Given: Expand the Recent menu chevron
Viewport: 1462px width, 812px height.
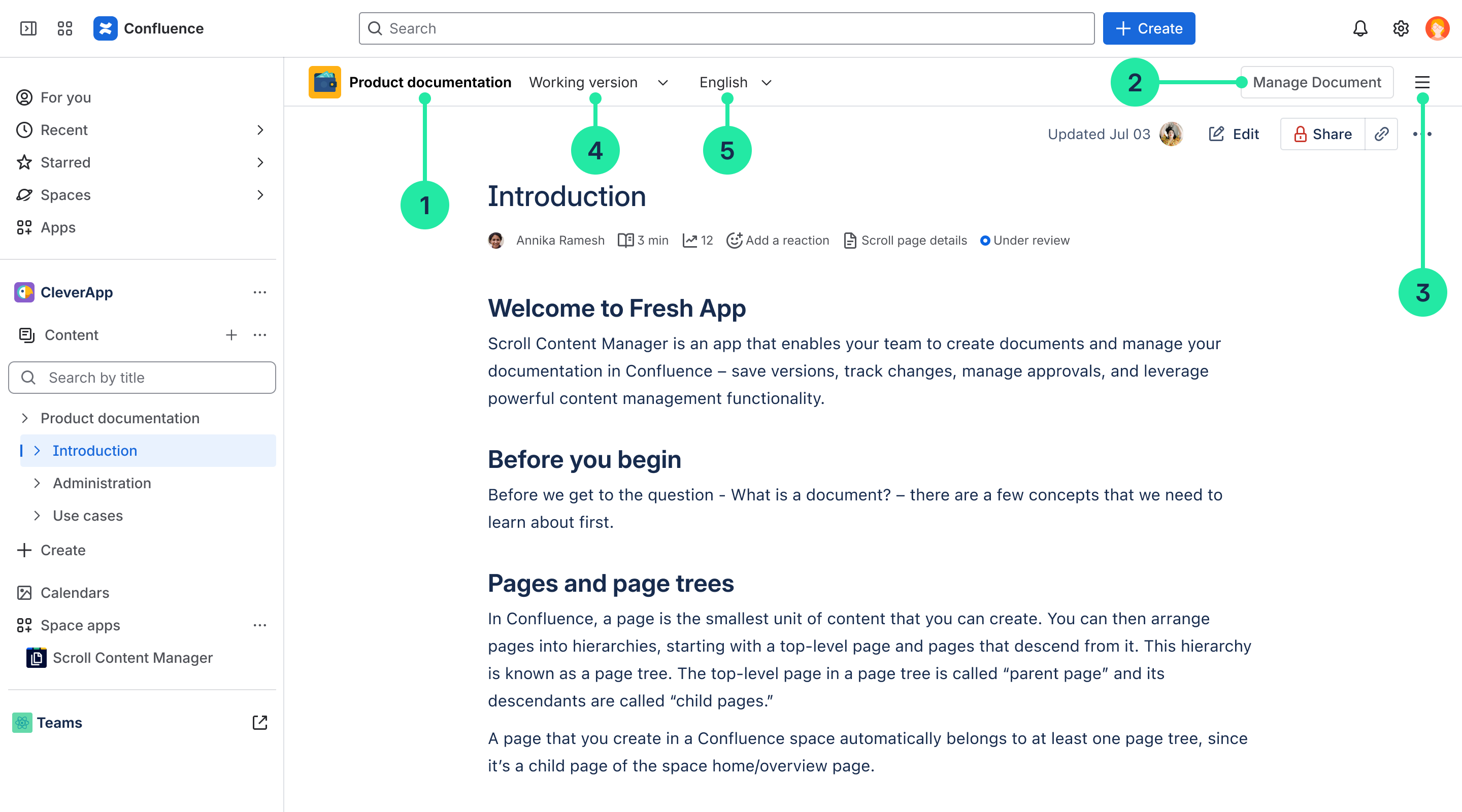Looking at the screenshot, I should 260,130.
